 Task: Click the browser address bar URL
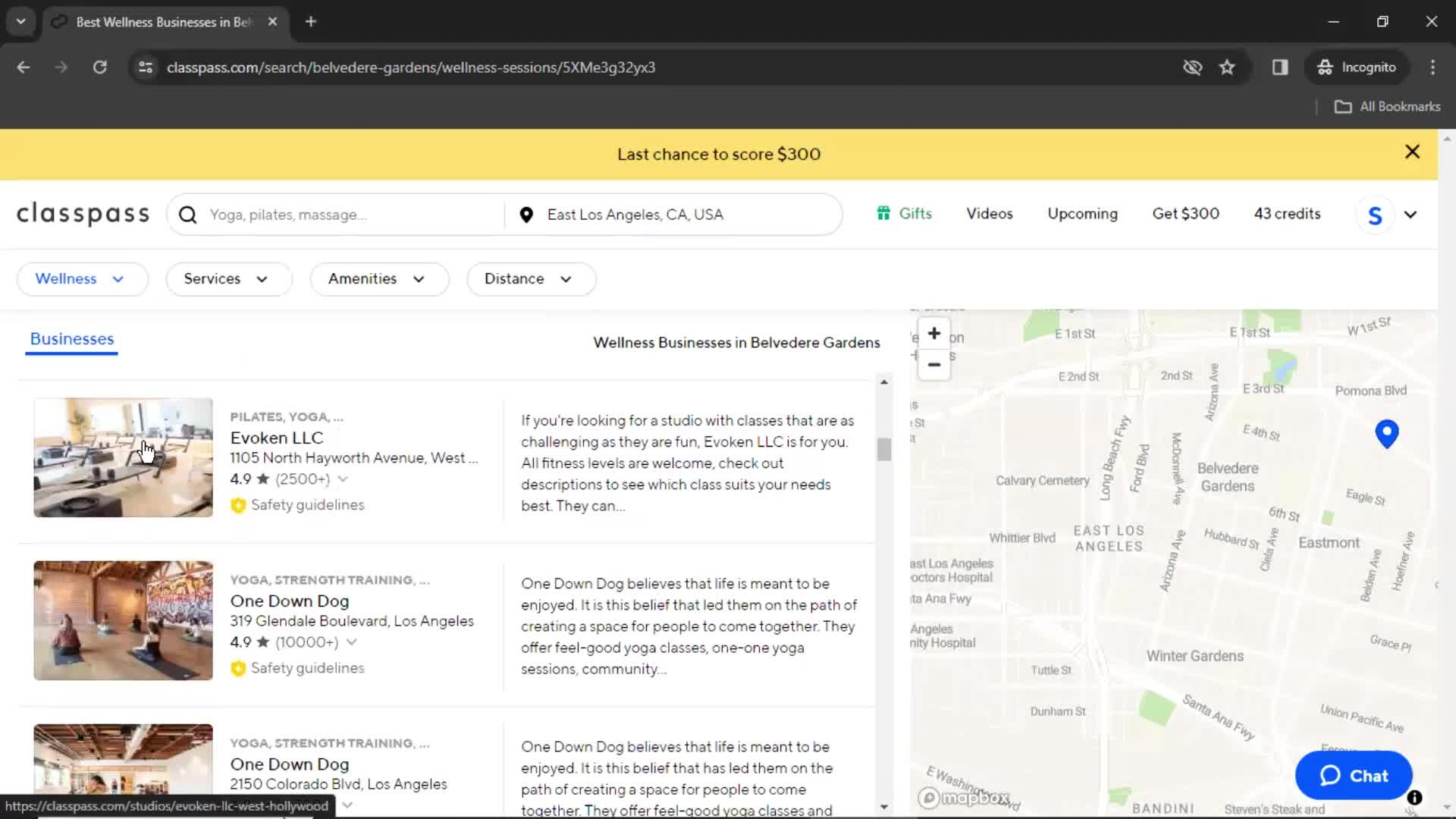pyautogui.click(x=411, y=67)
